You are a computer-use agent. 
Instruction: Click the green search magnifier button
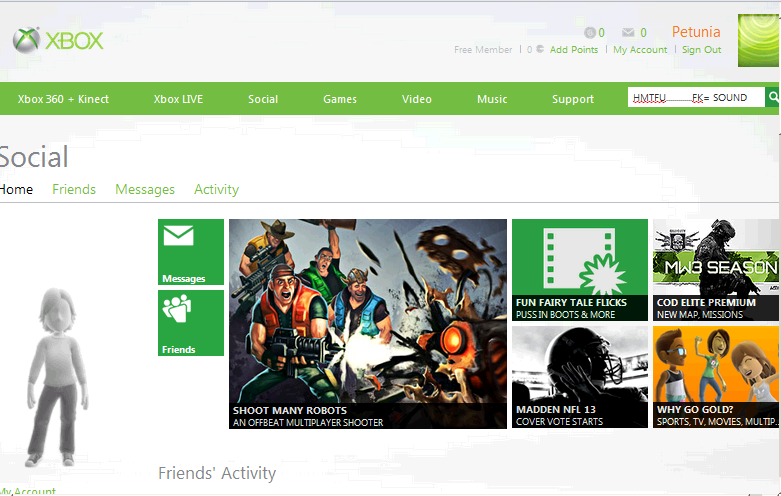tap(773, 97)
